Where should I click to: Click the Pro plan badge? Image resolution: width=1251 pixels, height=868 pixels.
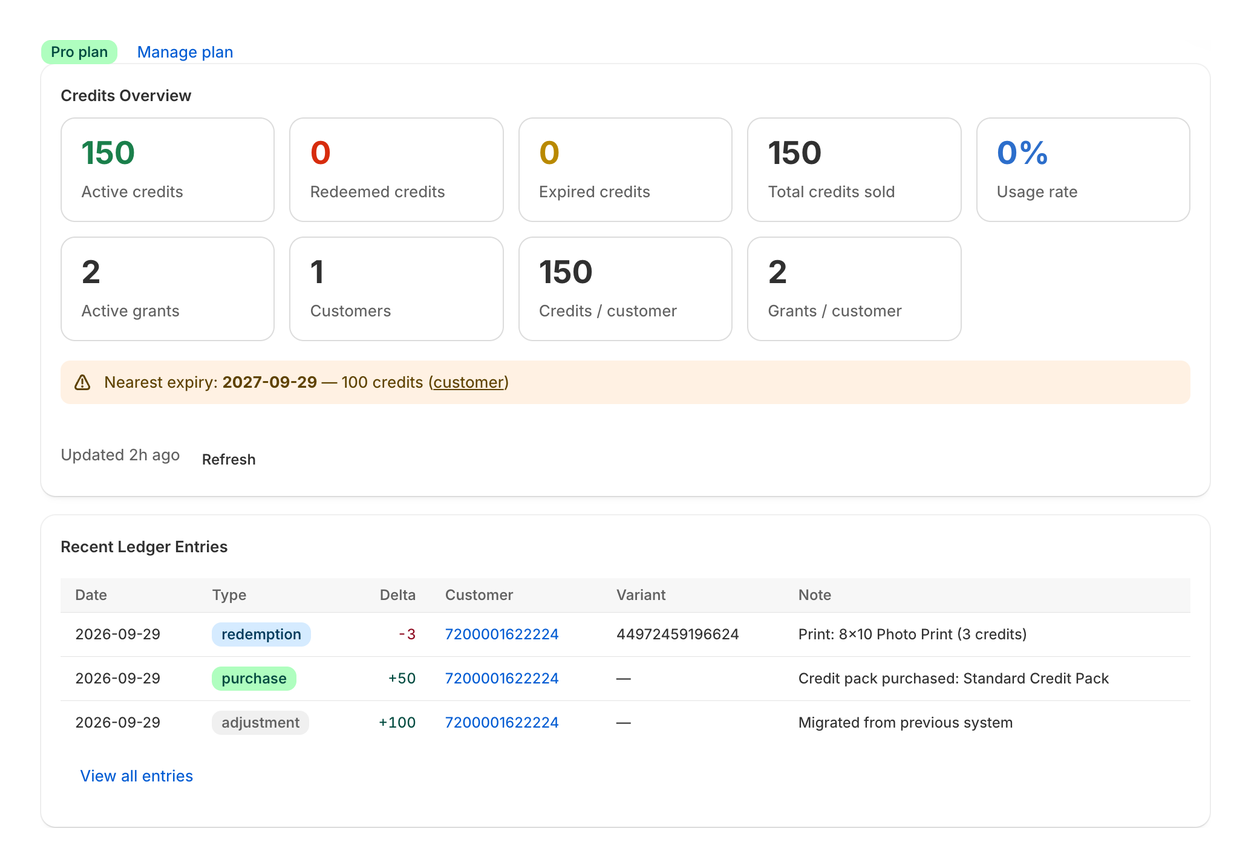[x=79, y=52]
